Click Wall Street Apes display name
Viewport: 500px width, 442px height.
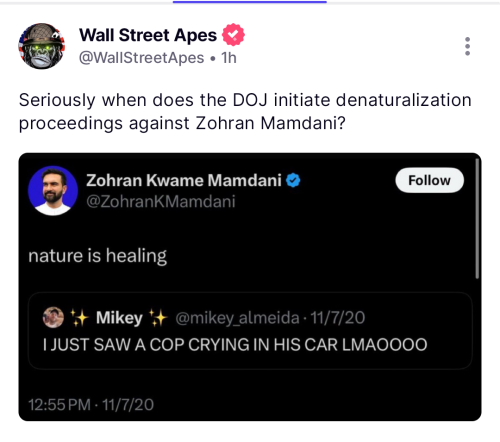pyautogui.click(x=148, y=35)
